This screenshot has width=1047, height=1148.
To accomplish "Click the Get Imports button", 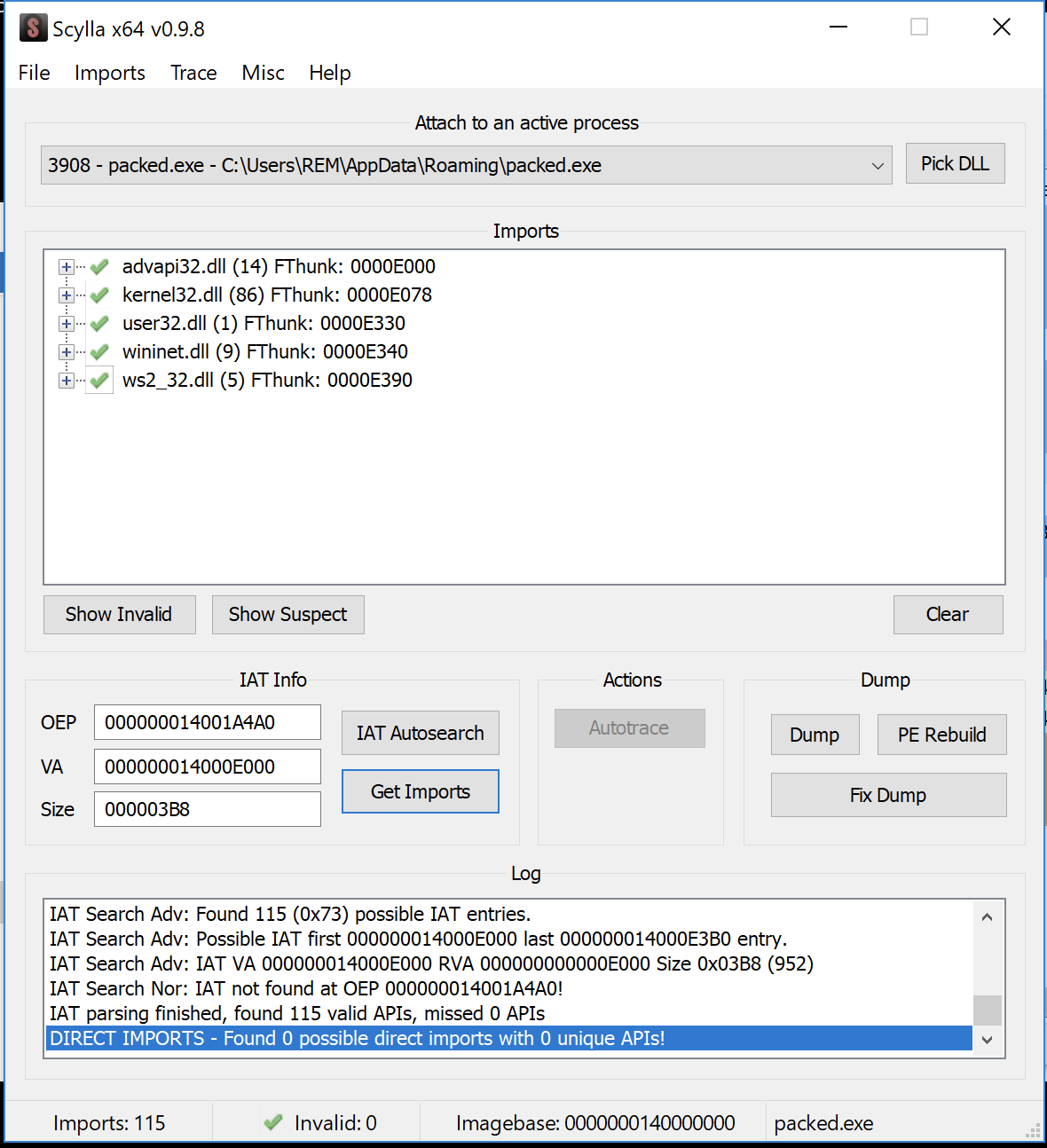I will coord(421,791).
